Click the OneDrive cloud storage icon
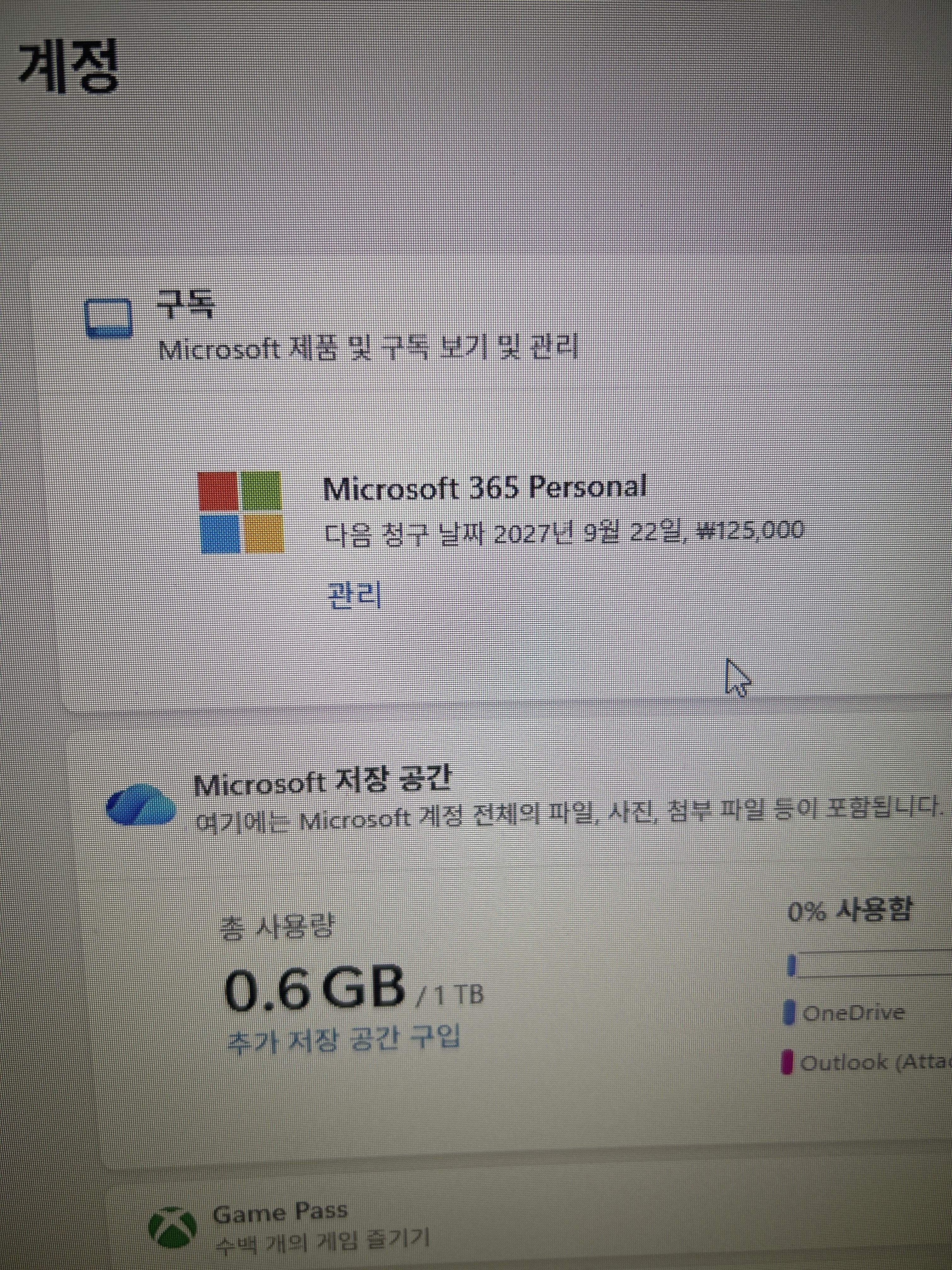This screenshot has width=952, height=1270. 141,804
